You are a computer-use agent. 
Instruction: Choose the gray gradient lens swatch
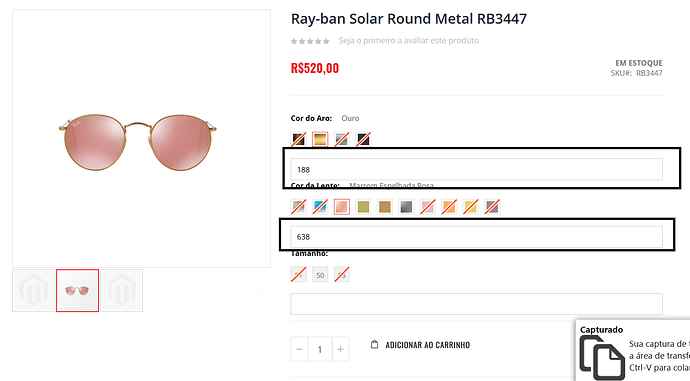tap(406, 207)
